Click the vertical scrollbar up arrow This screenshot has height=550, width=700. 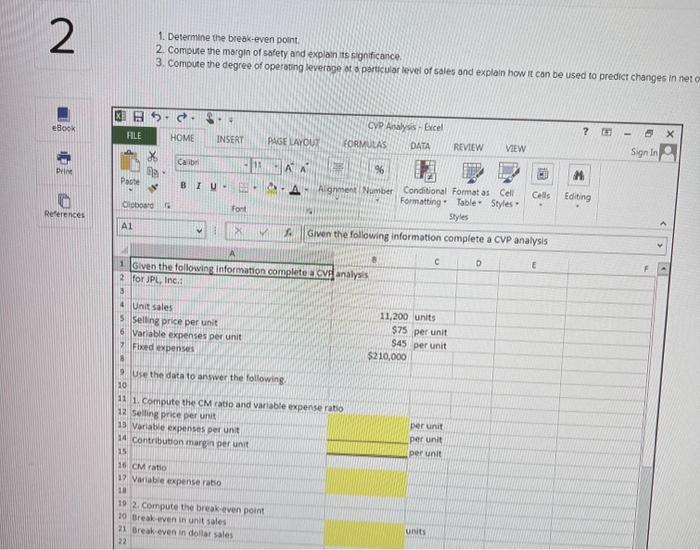(x=663, y=270)
